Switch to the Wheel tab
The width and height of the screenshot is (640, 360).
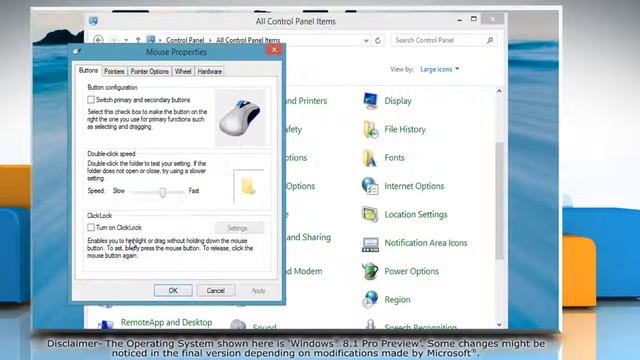pos(183,71)
